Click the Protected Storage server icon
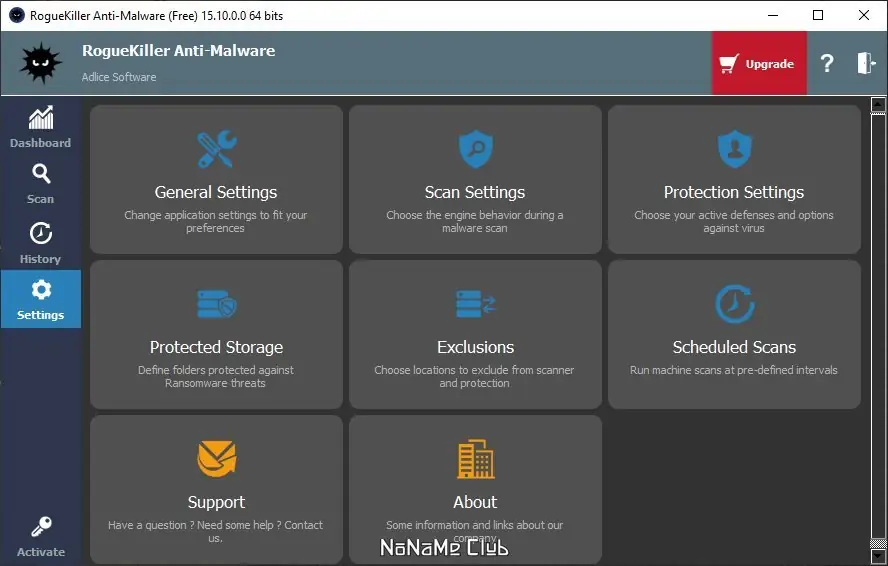Viewport: 888px width, 566px height. tap(216, 305)
